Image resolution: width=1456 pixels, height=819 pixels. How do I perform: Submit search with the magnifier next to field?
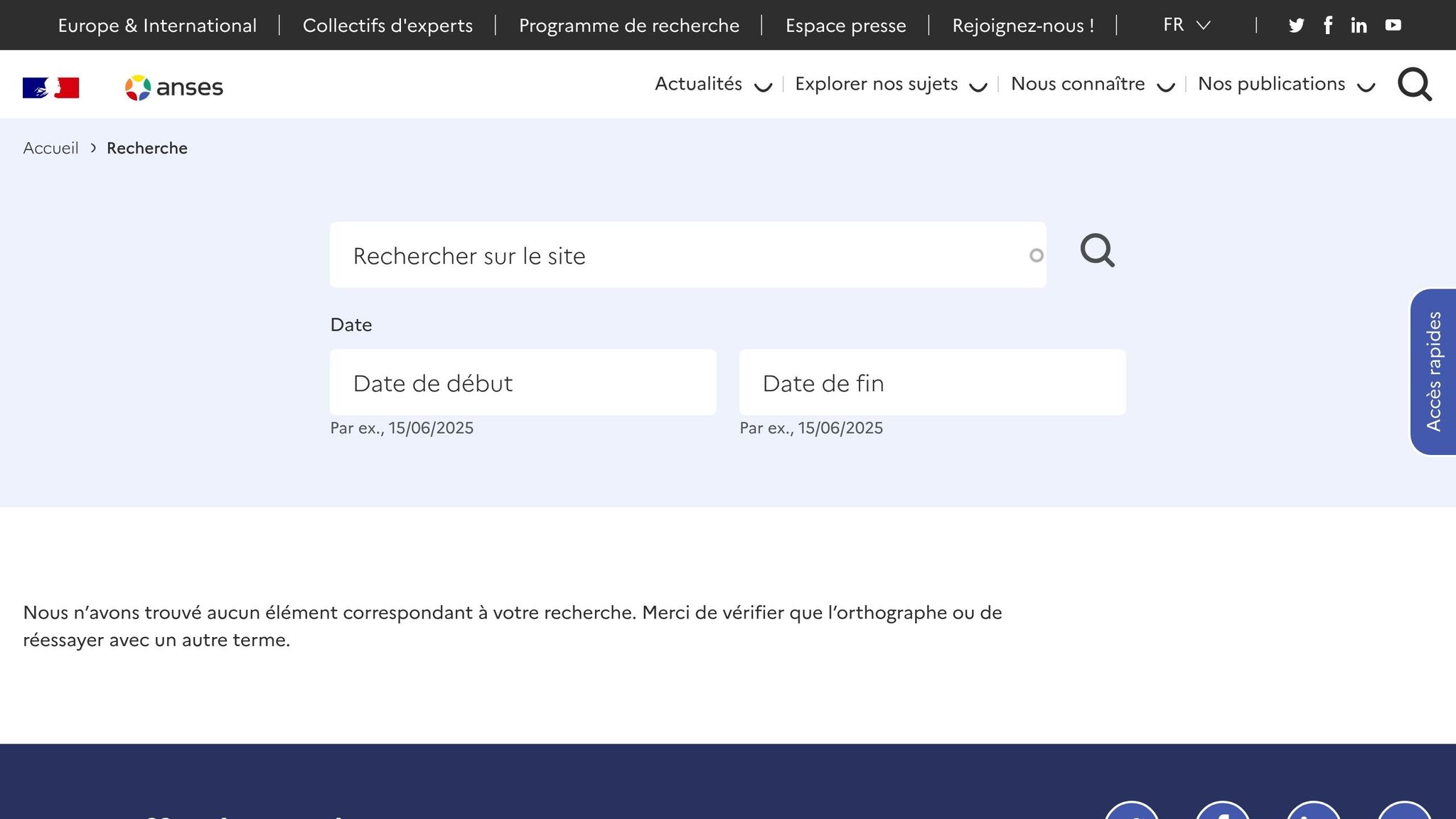tap(1098, 251)
